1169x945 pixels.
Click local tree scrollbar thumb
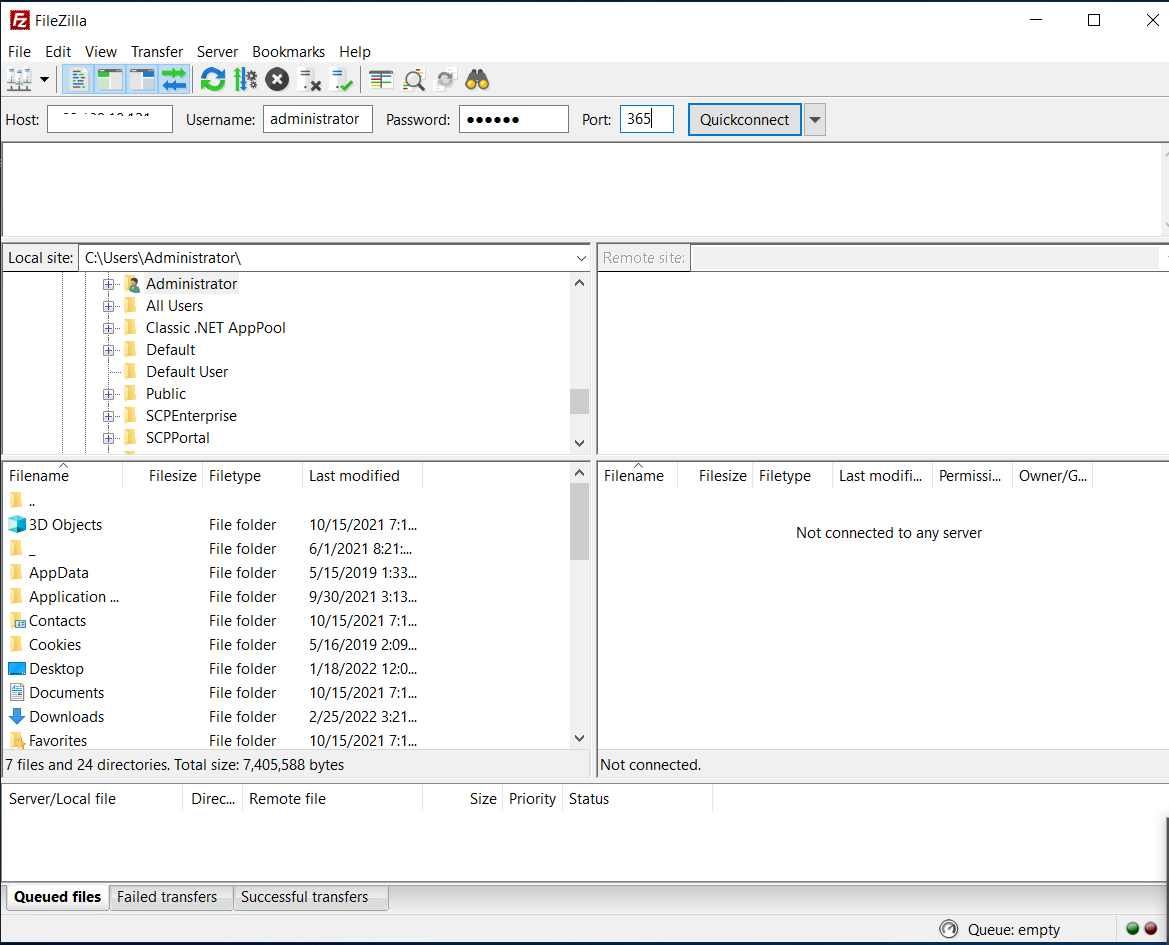point(579,401)
